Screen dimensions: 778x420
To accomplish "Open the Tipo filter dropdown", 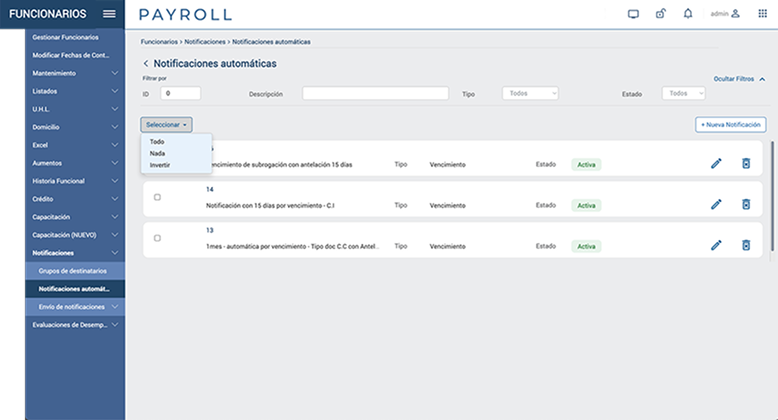I will click(530, 93).
